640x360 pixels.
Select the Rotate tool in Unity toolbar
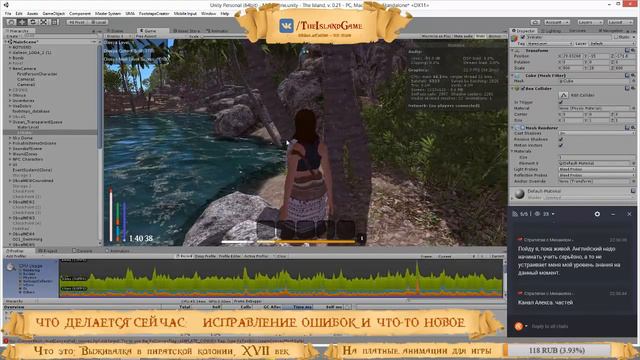point(33,22)
